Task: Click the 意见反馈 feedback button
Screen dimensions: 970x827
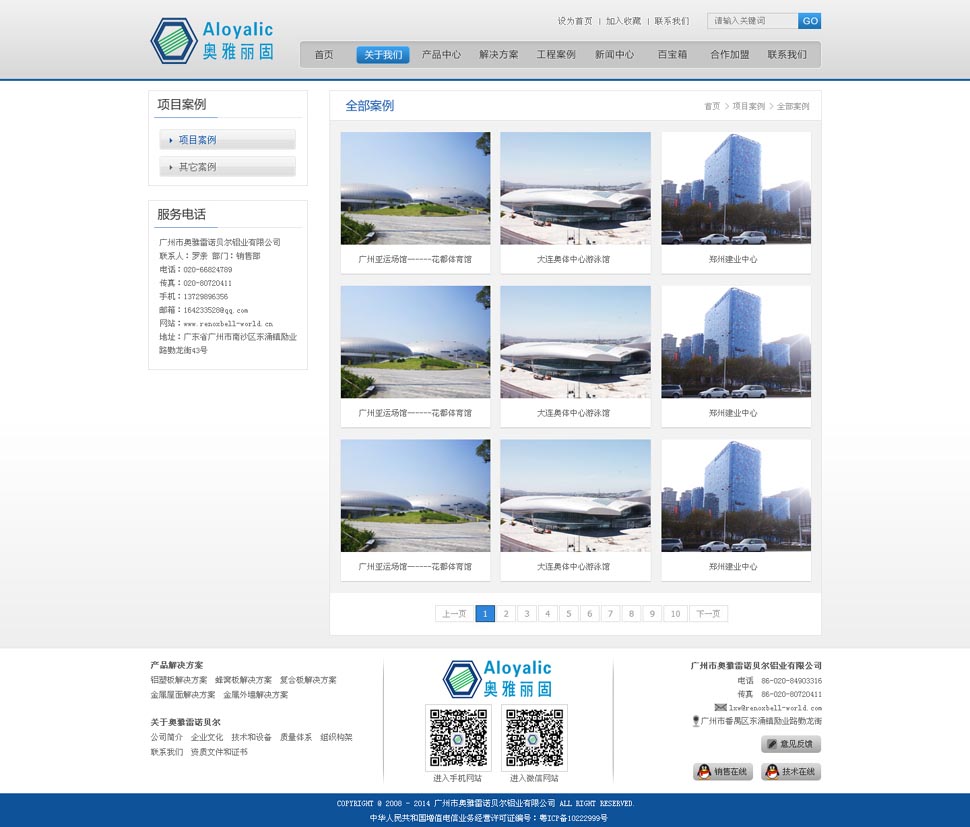Action: coord(791,744)
